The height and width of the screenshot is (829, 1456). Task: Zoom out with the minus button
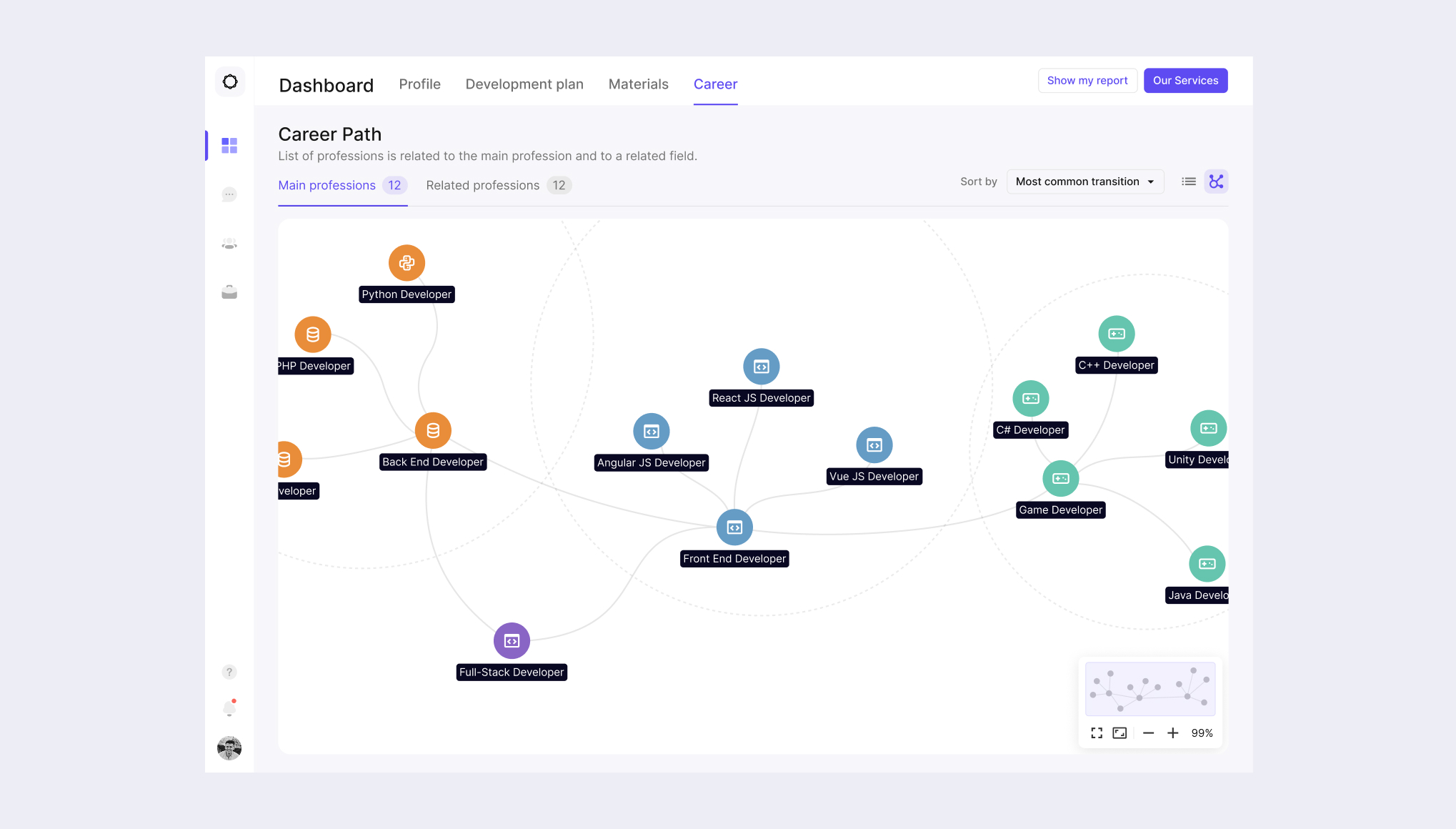(1148, 733)
